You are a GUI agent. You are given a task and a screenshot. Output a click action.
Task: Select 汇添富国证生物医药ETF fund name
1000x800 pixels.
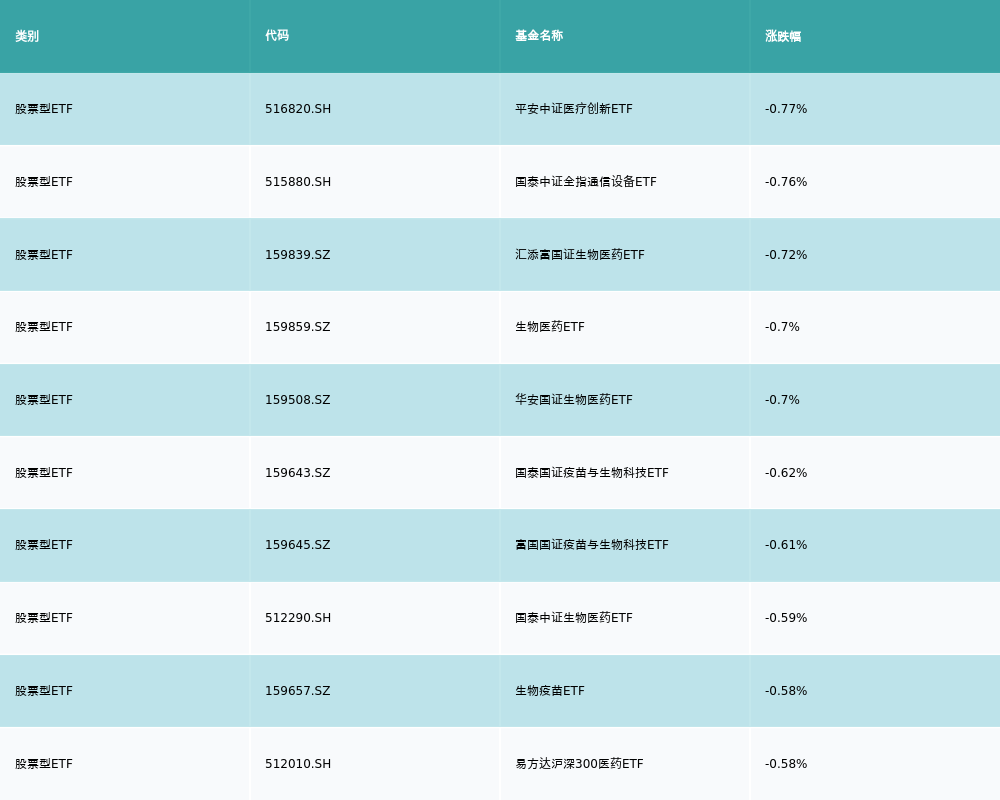pyautogui.click(x=580, y=255)
